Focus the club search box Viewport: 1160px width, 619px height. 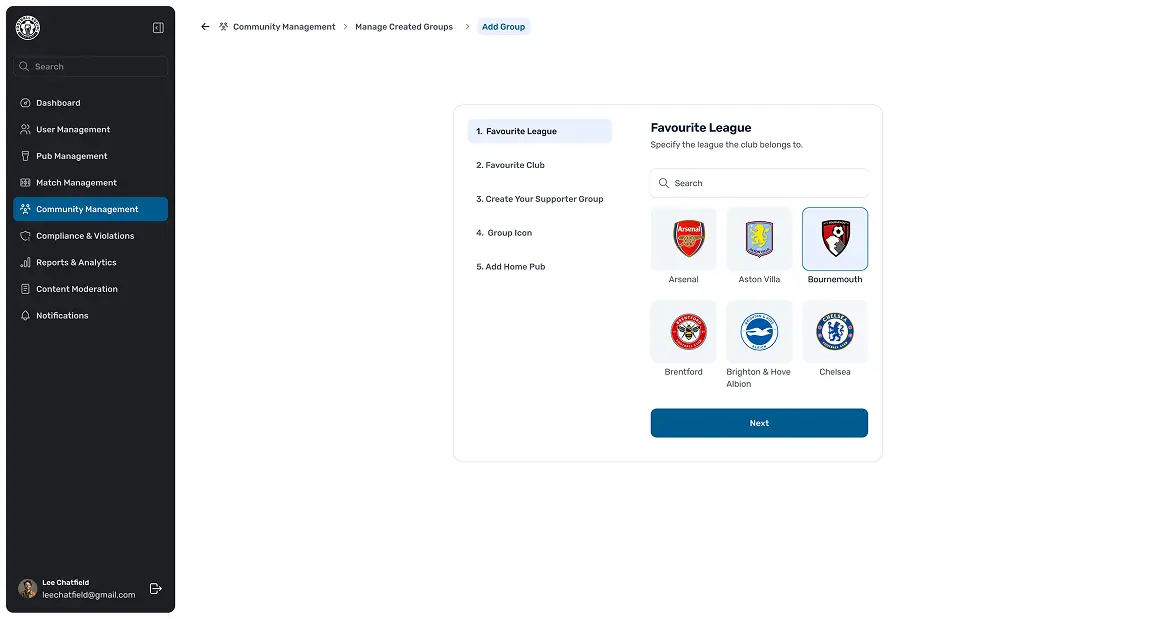point(760,183)
